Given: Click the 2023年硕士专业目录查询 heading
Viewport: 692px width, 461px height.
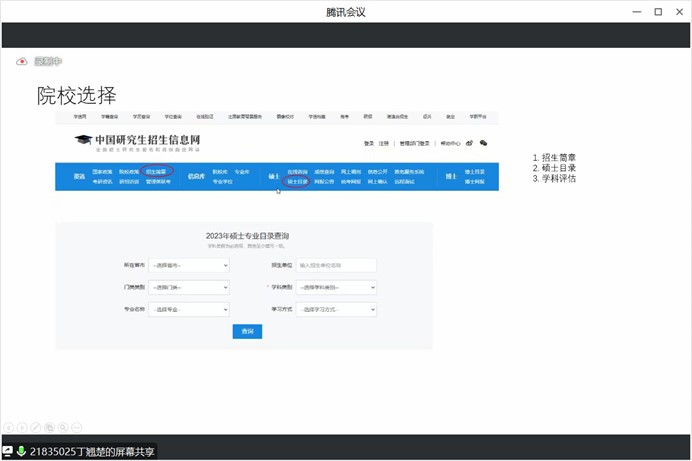Looking at the screenshot, I should tap(247, 236).
